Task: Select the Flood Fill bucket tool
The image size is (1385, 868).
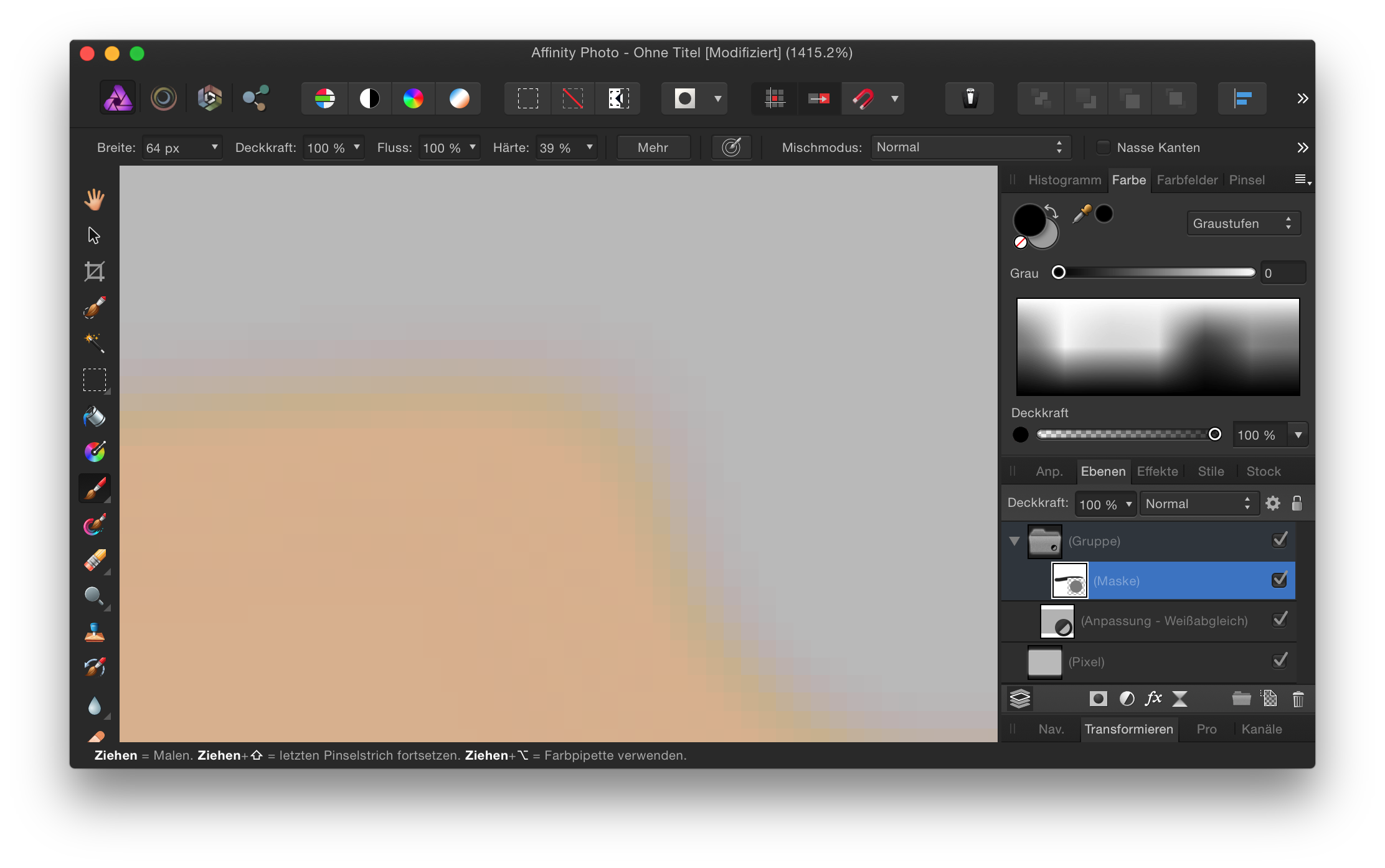Action: 95,416
